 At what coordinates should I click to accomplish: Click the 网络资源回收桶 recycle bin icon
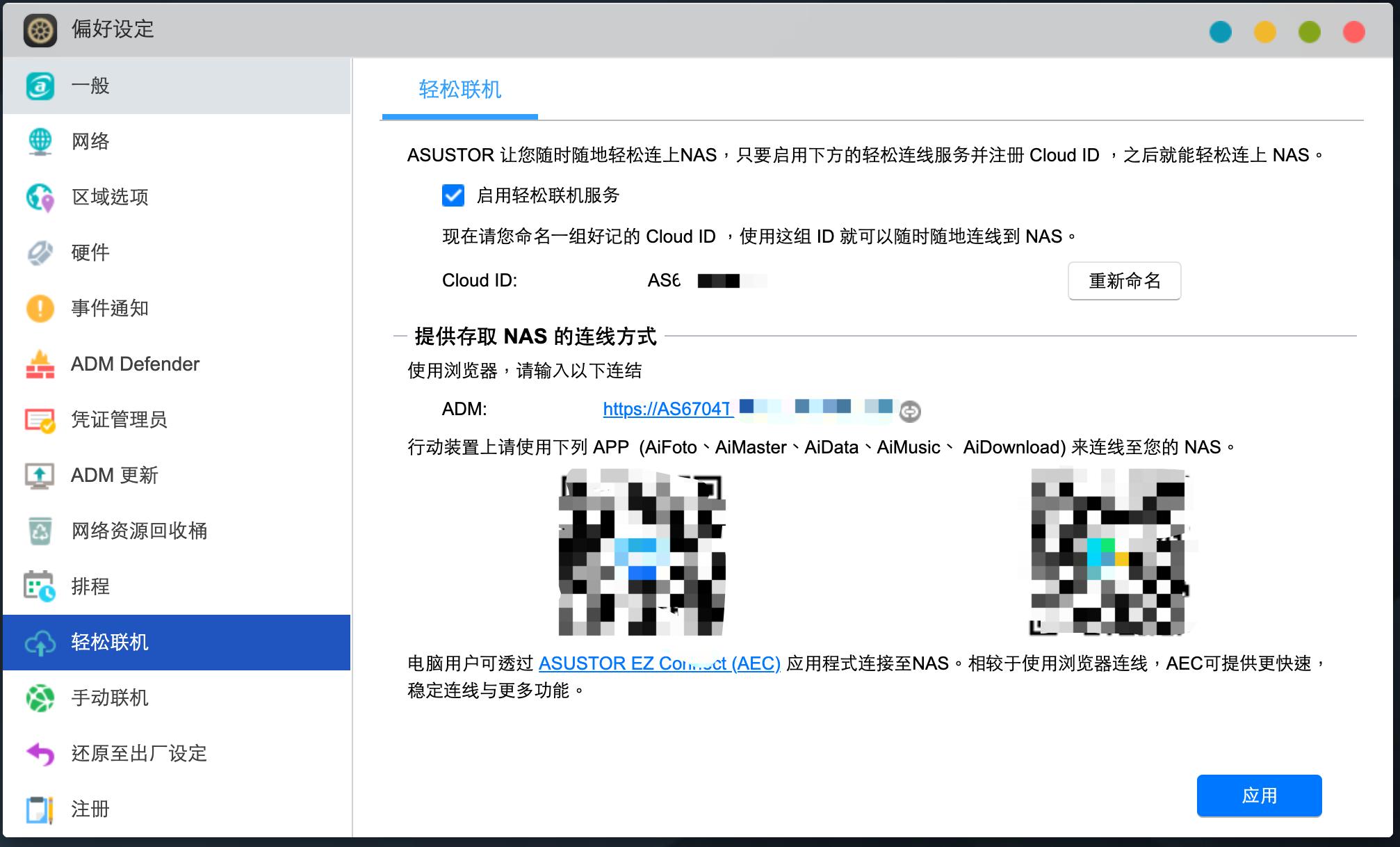click(x=40, y=531)
